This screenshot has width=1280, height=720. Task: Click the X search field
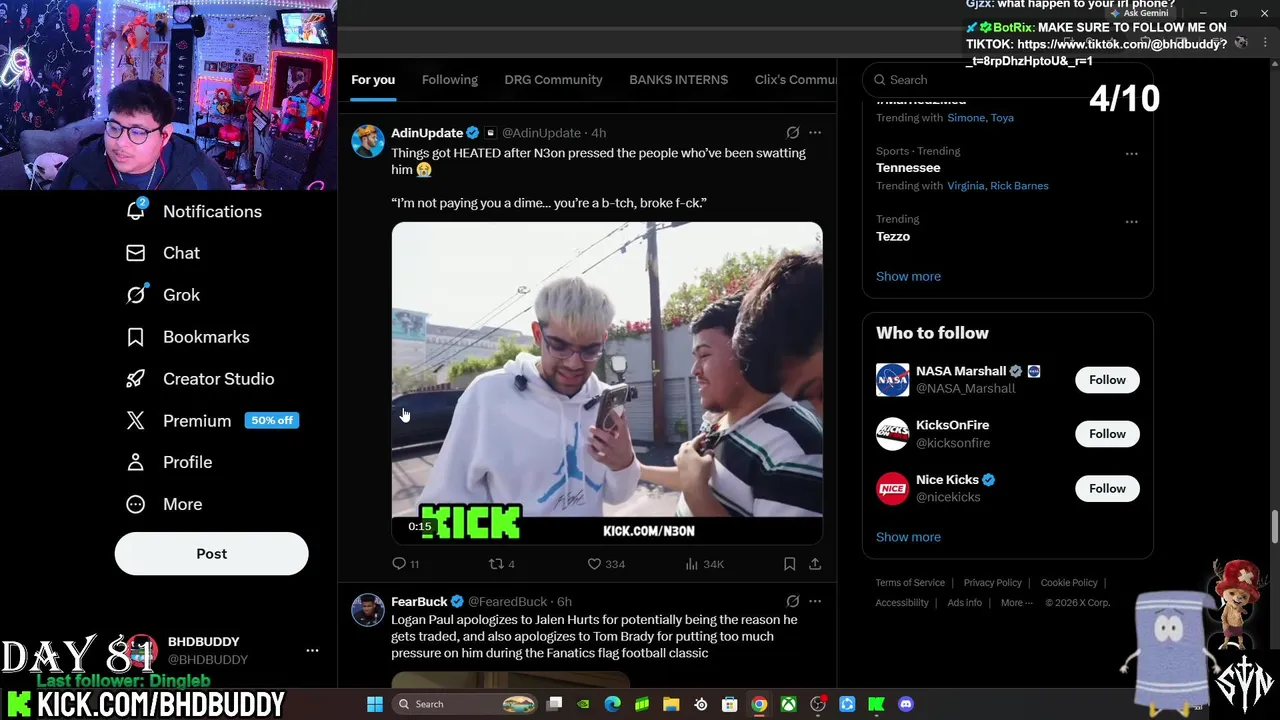pyautogui.click(x=1008, y=80)
